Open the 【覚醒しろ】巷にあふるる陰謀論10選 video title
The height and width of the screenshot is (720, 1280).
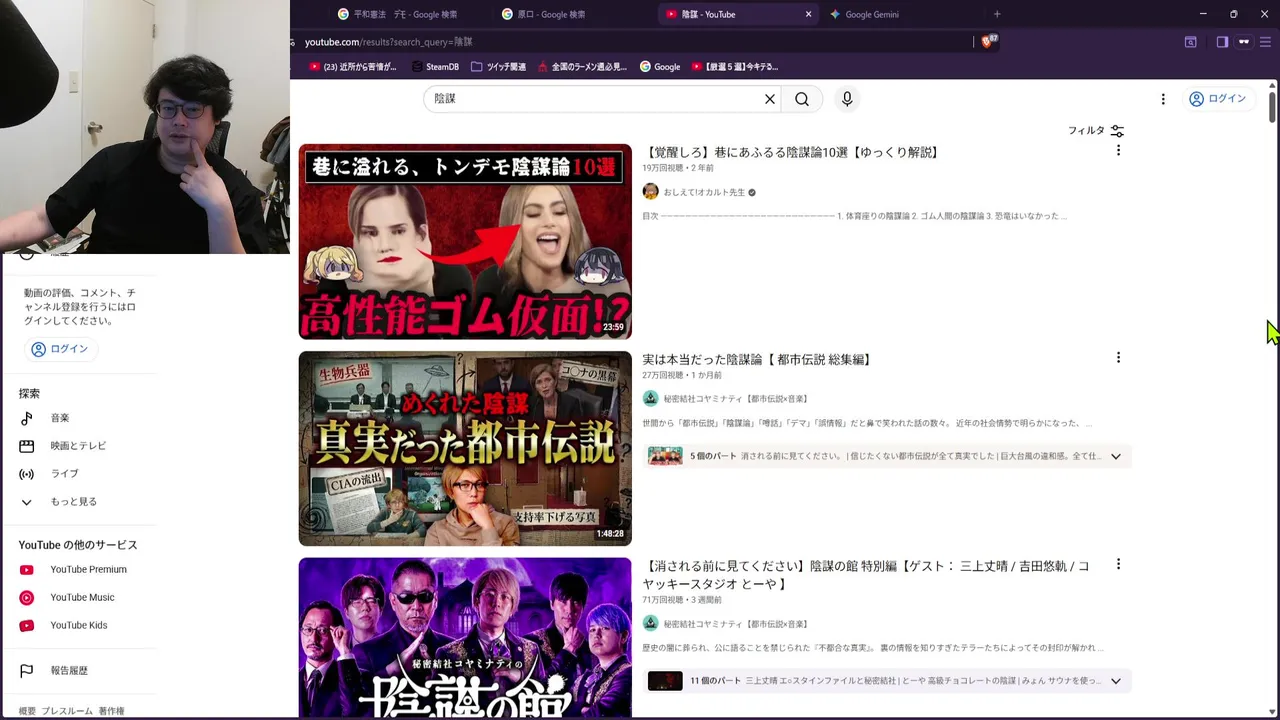coord(792,152)
